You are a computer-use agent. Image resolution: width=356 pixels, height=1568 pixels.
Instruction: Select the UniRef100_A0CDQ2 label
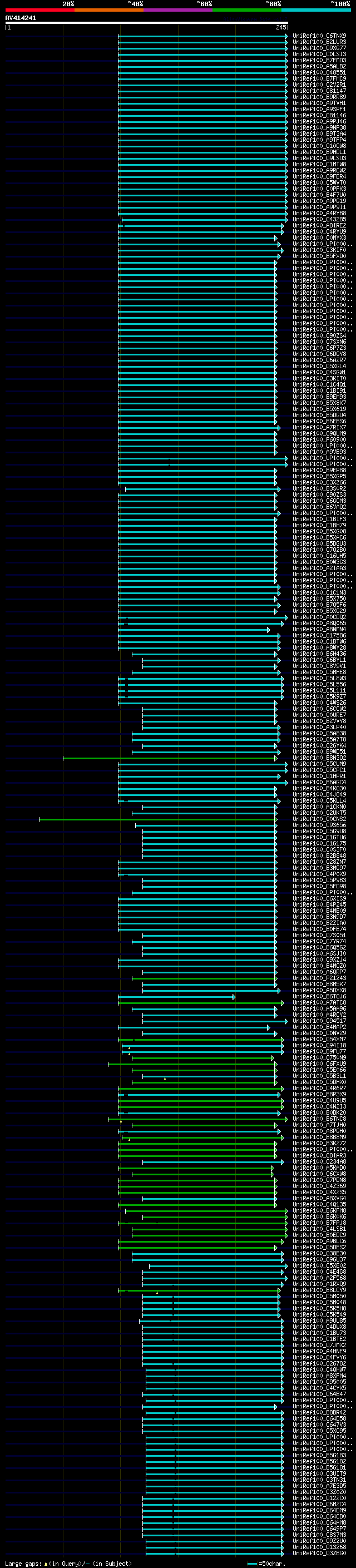tap(319, 617)
